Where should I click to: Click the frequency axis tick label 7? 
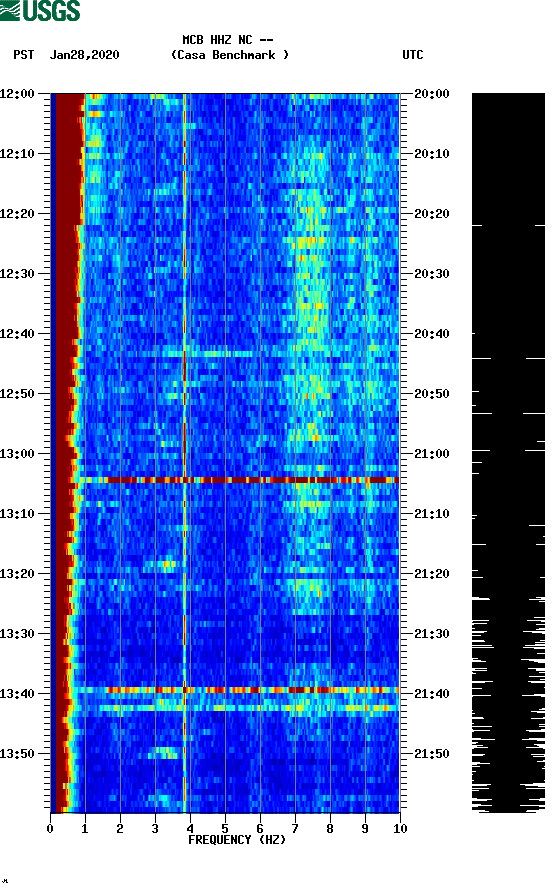click(295, 829)
